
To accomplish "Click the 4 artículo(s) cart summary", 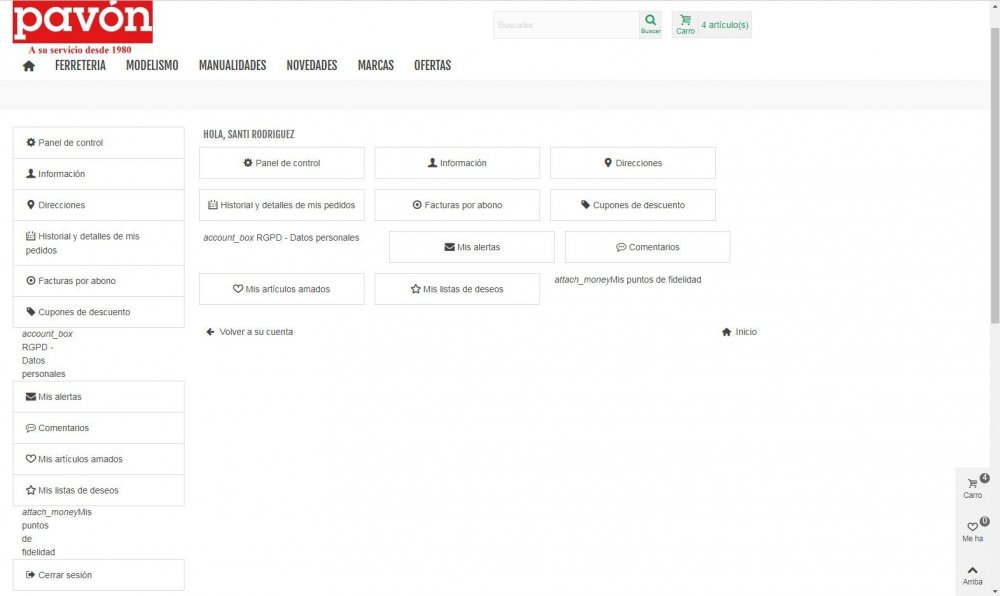I will [725, 25].
